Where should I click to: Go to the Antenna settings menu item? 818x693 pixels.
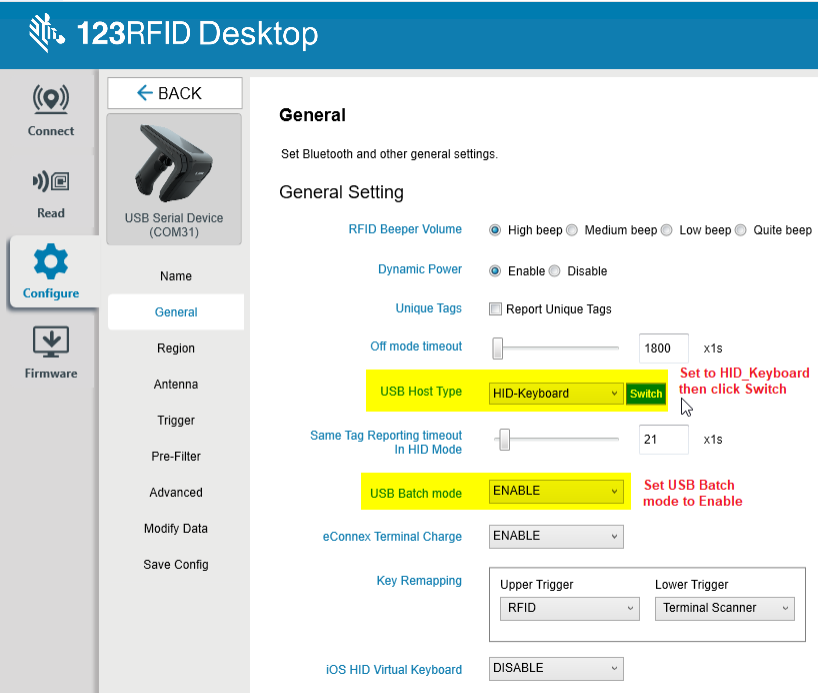(176, 385)
